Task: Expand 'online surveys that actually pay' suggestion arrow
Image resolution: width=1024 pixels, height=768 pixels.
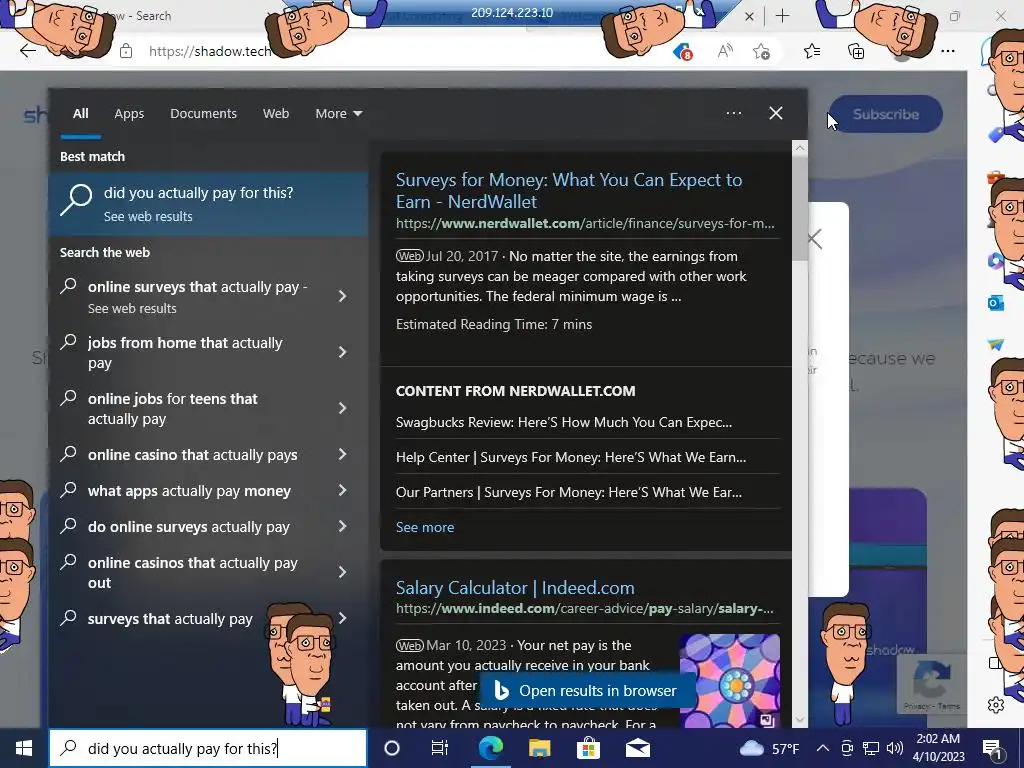Action: tap(342, 296)
